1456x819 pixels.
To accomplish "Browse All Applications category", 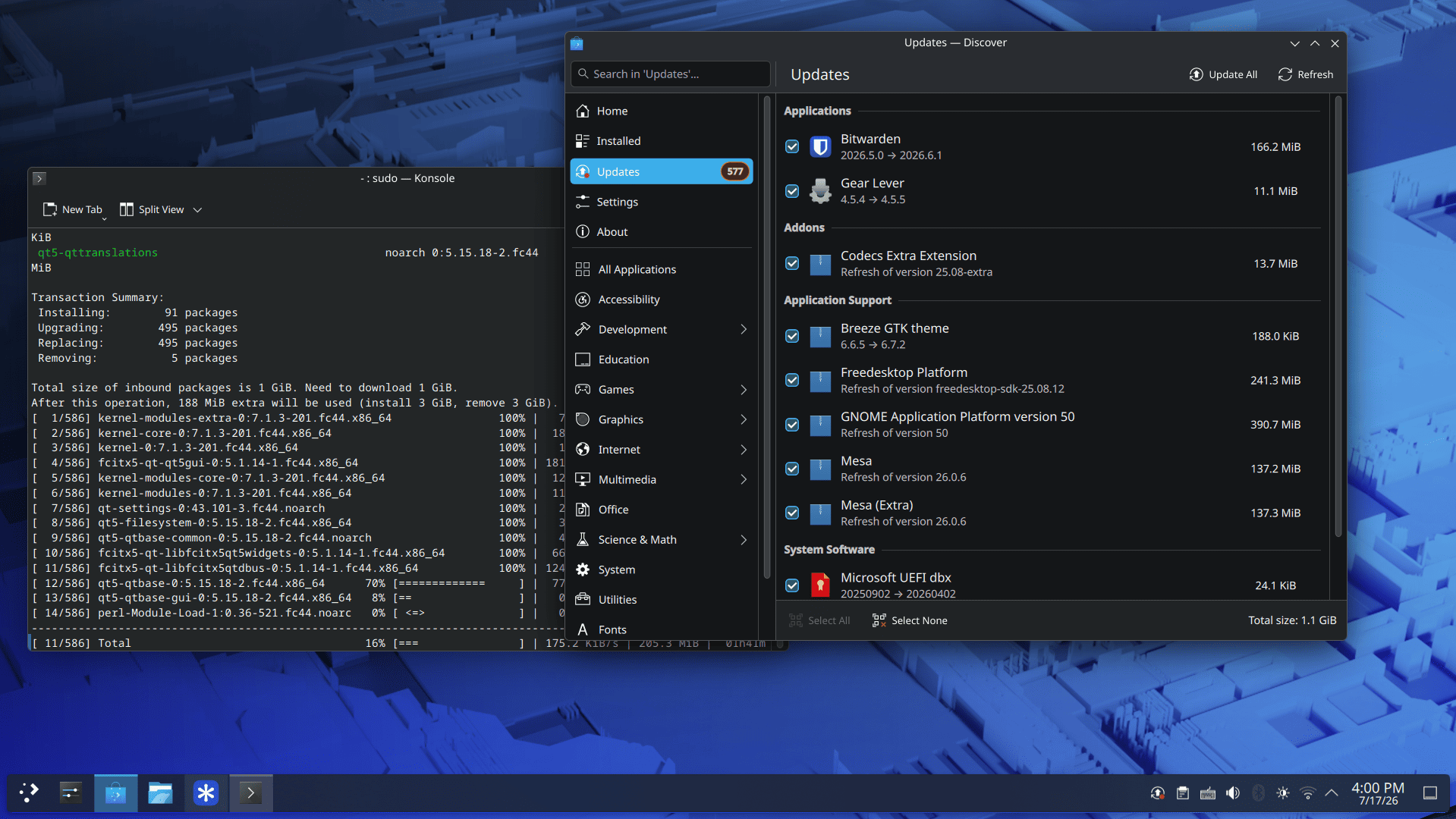I will (x=662, y=269).
